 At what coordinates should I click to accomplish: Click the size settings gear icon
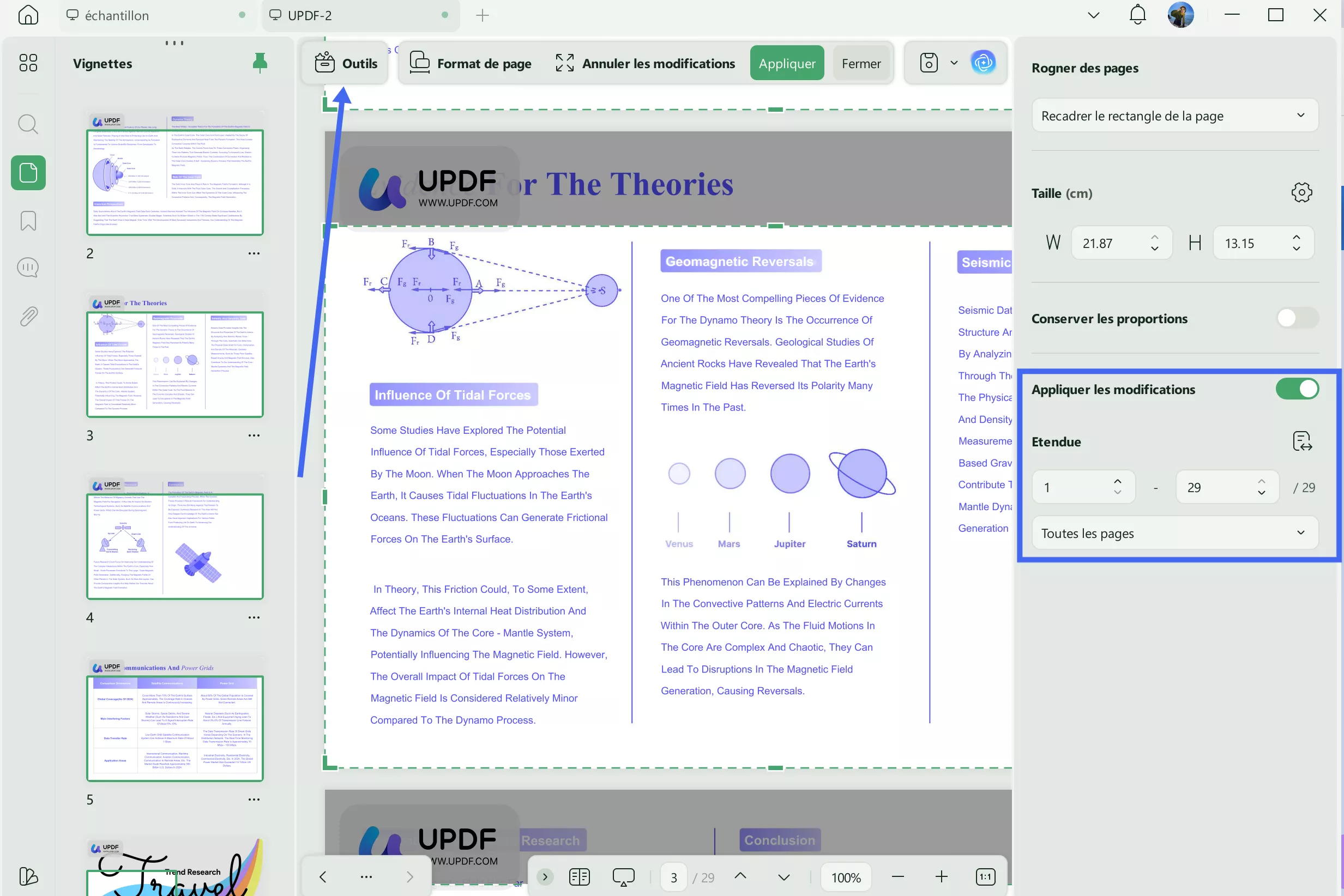[1301, 192]
